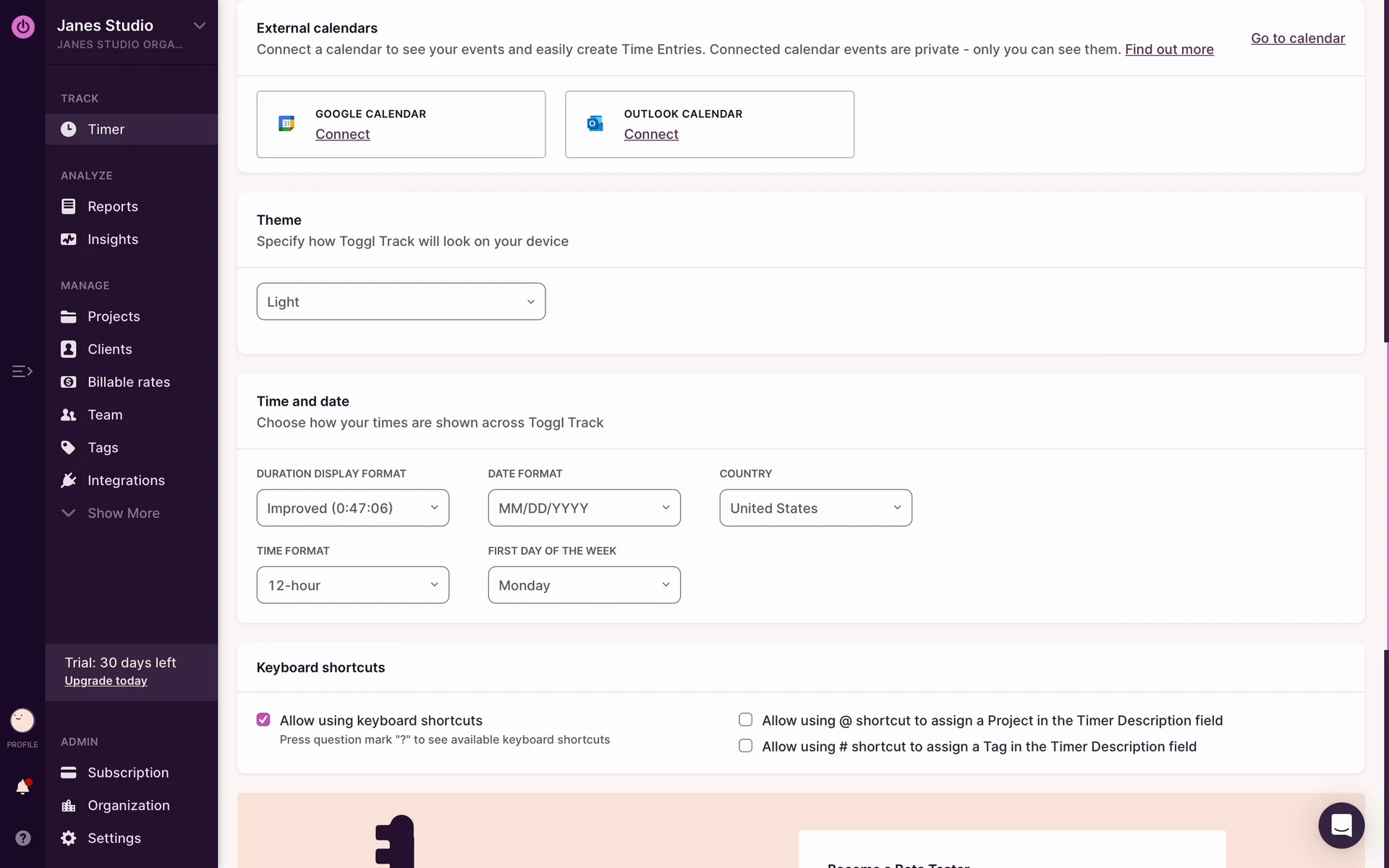Image resolution: width=1389 pixels, height=868 pixels.
Task: Disable Allow using keyboard shortcuts checkbox
Action: 263,720
